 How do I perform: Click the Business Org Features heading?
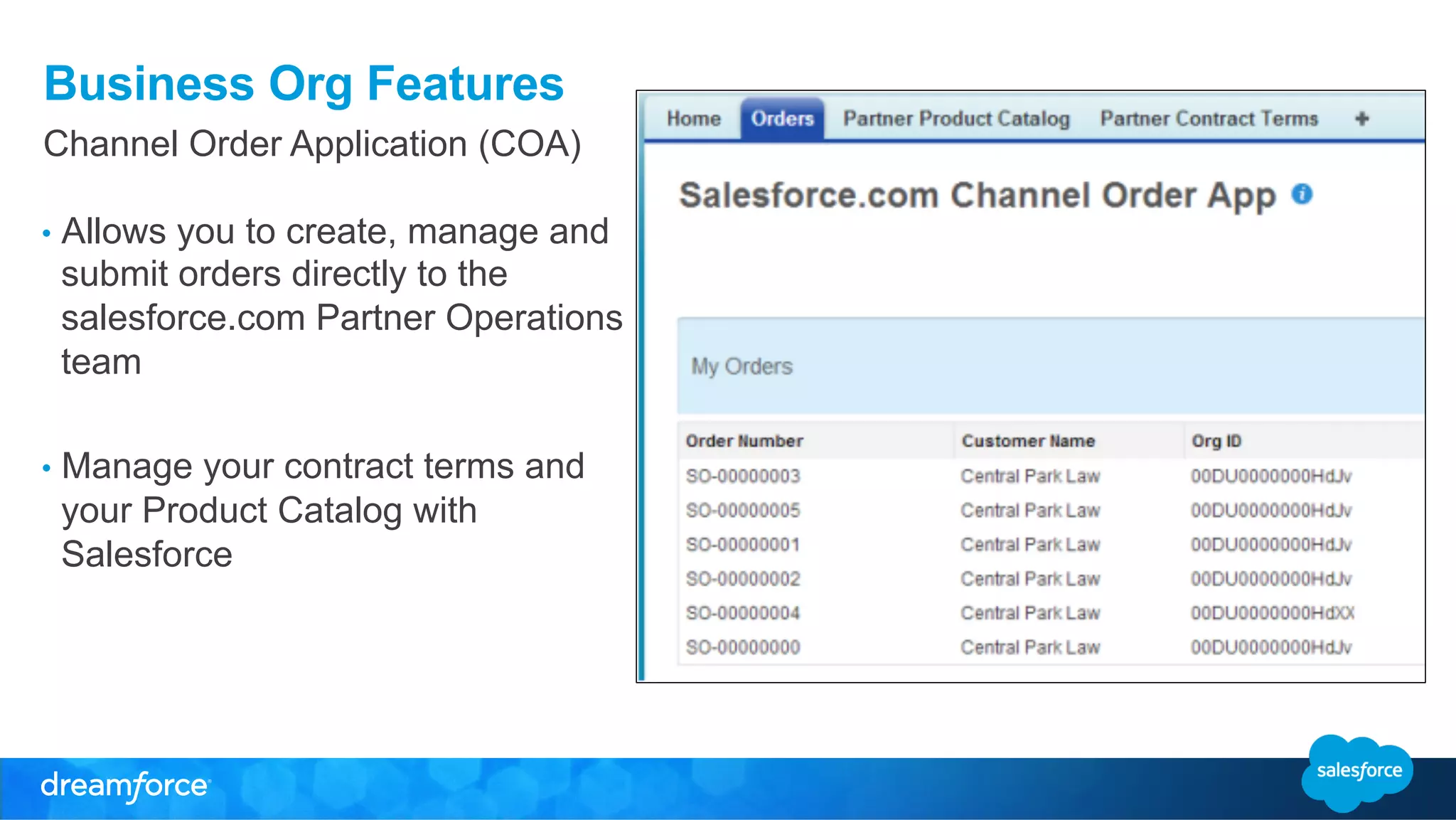[304, 83]
